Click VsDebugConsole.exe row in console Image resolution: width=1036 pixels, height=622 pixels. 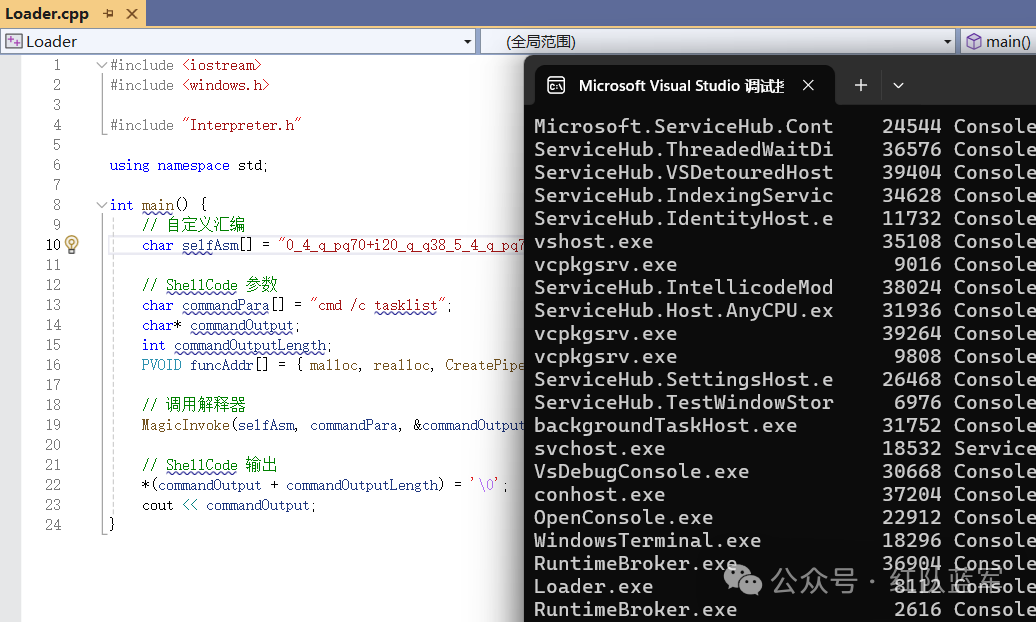point(642,471)
